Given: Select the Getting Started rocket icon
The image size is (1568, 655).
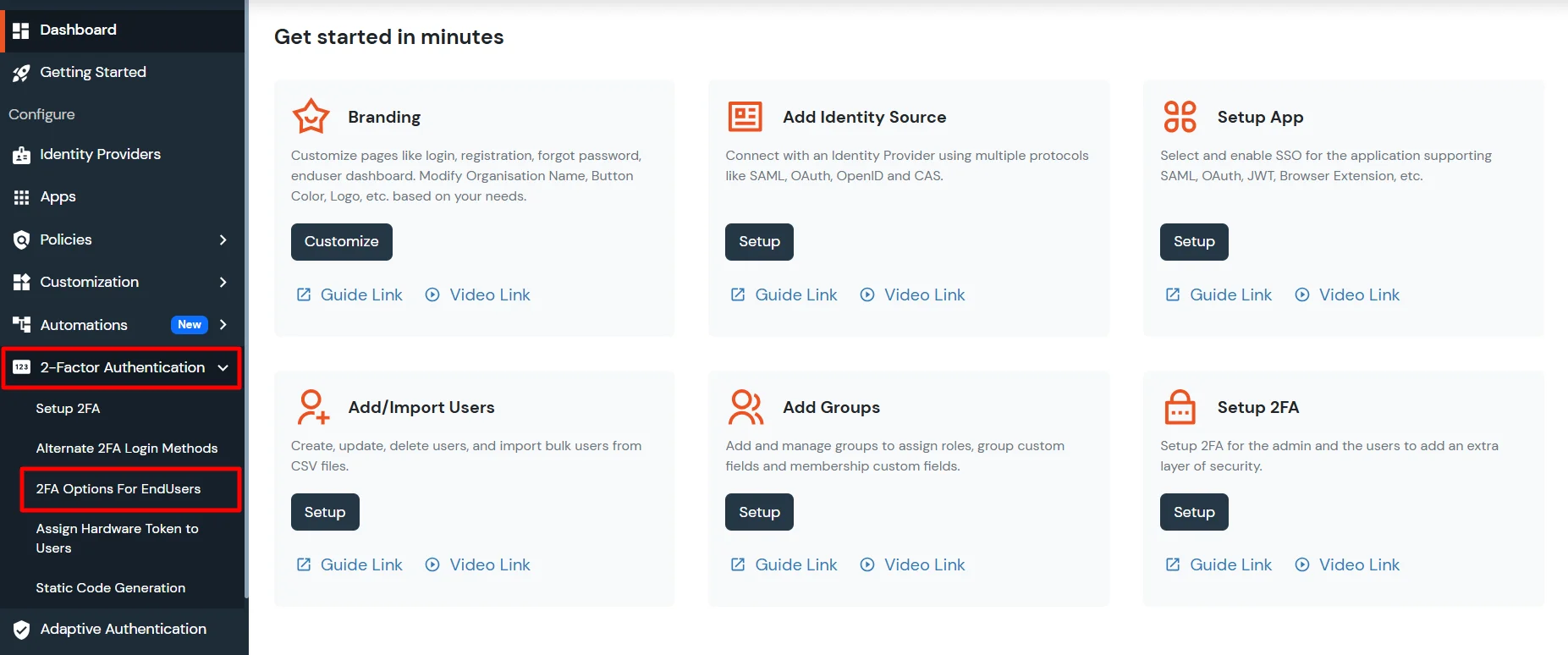Looking at the screenshot, I should [x=21, y=73].
